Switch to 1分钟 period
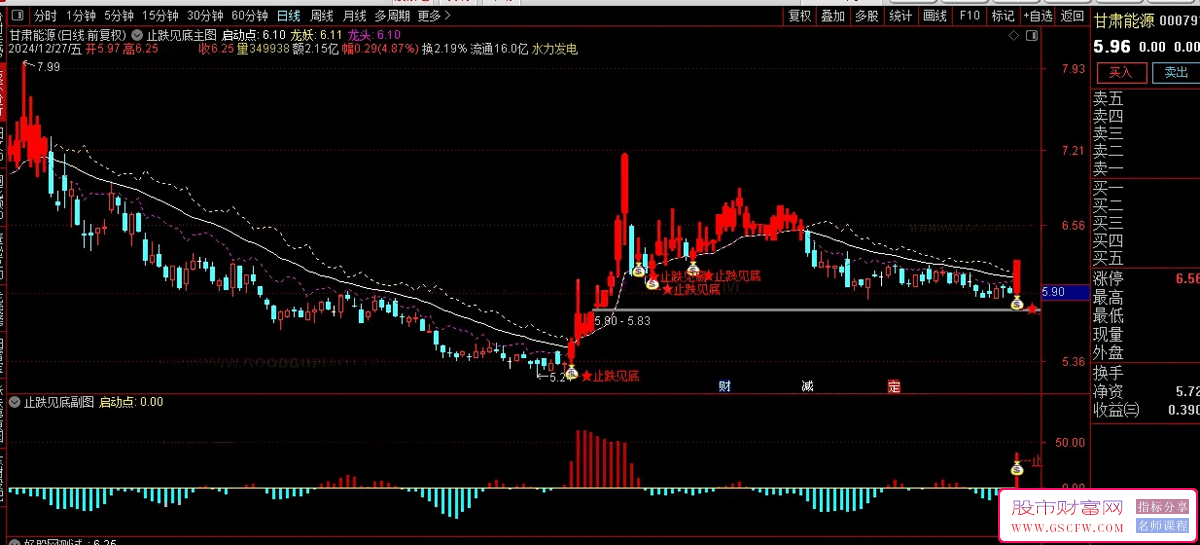This screenshot has width=1200, height=545. click(81, 16)
